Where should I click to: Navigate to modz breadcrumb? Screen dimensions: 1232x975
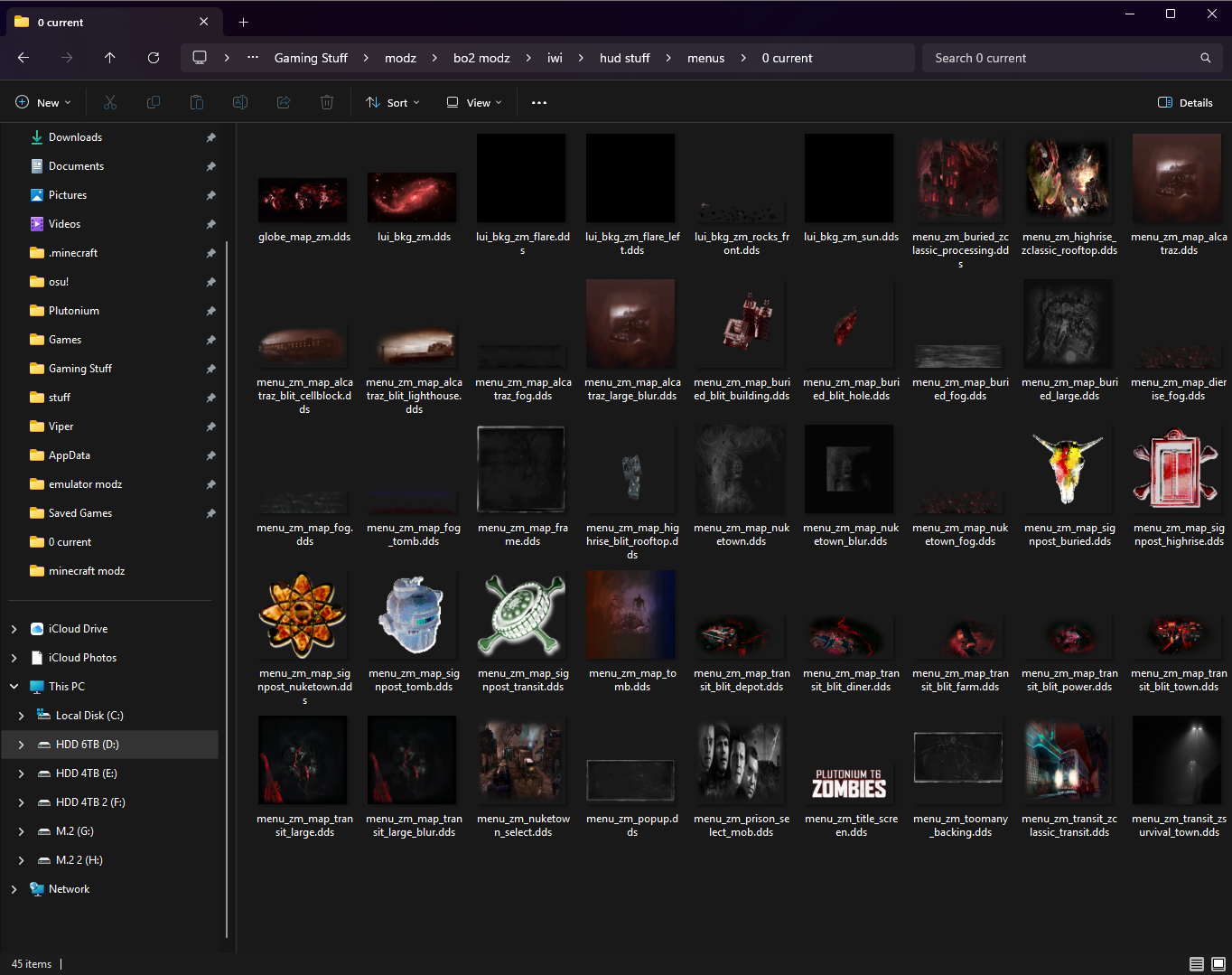tap(400, 58)
